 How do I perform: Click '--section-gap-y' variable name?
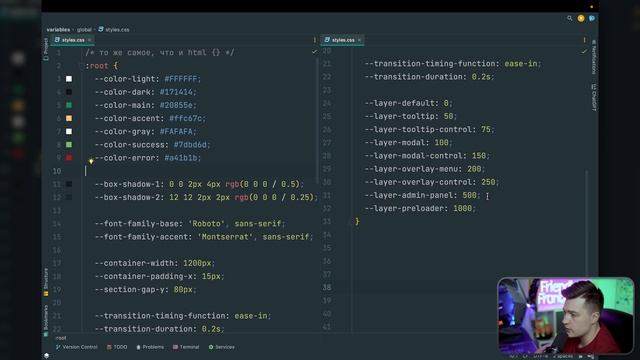[132, 289]
